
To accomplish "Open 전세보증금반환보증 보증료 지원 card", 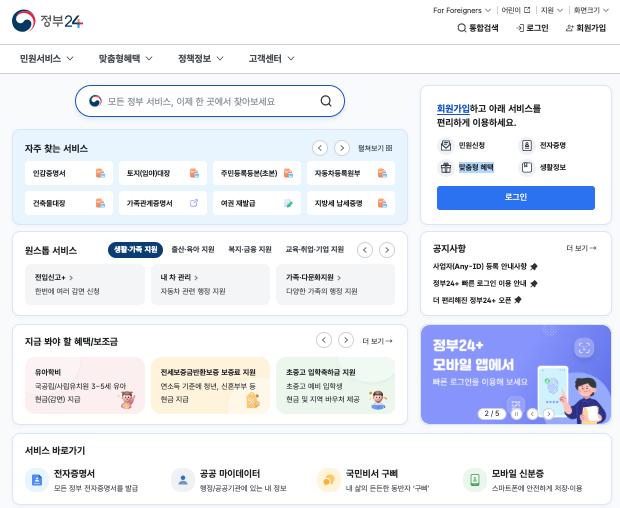I will pos(210,385).
